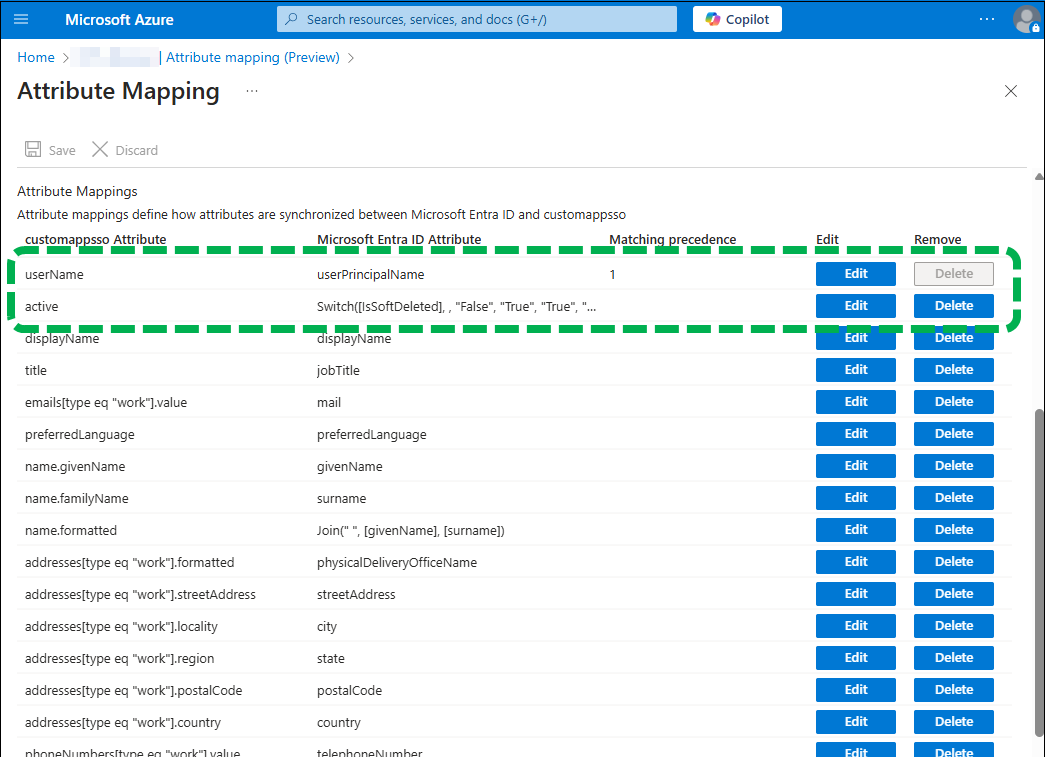Edit the active attribute mapping
The height and width of the screenshot is (757, 1045).
[855, 305]
